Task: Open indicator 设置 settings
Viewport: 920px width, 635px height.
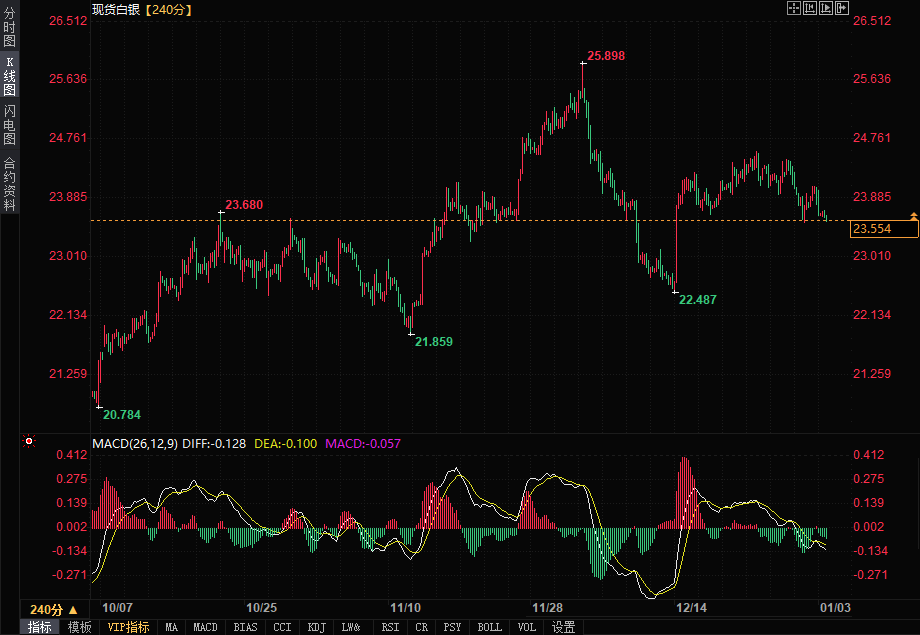Action: [x=563, y=627]
